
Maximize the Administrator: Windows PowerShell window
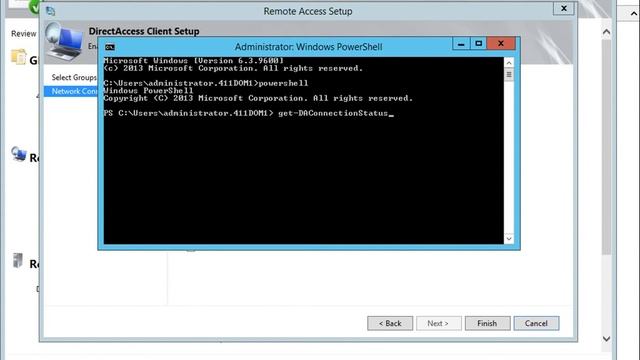[x=478, y=44]
